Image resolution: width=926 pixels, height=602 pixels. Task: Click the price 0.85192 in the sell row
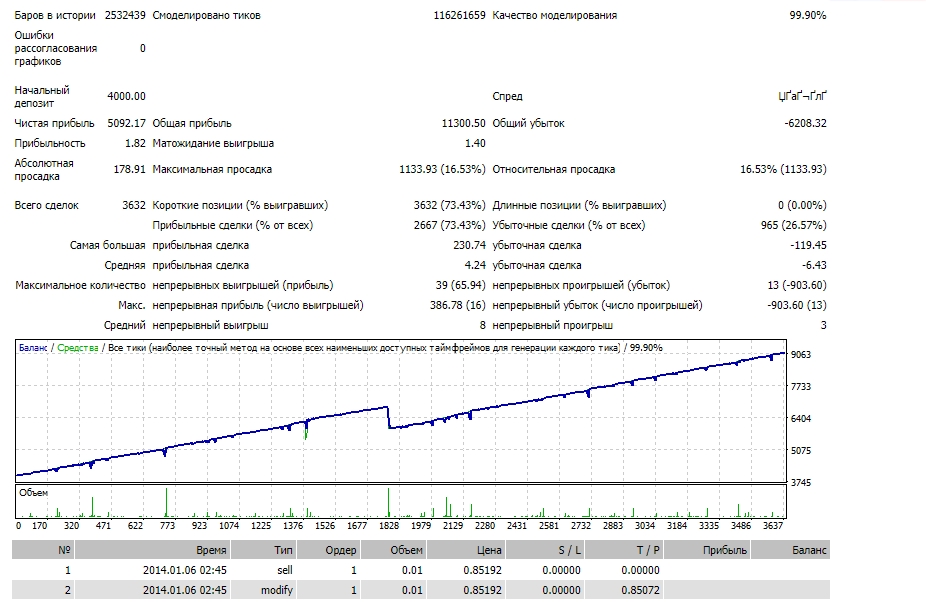pyautogui.click(x=482, y=571)
